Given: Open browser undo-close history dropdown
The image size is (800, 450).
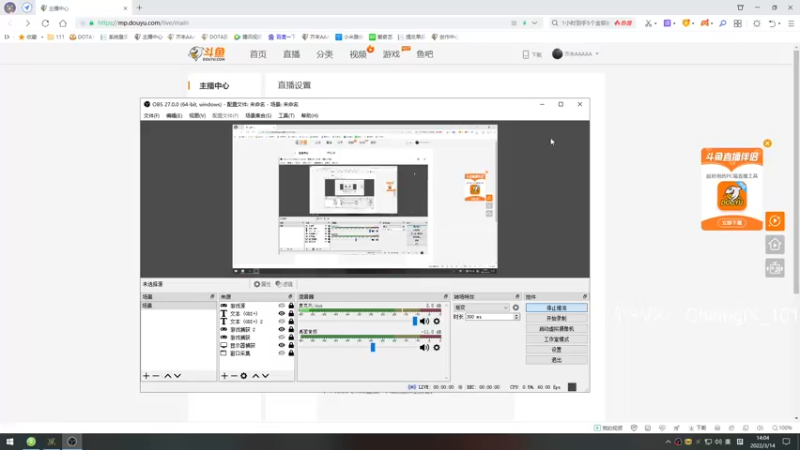Looking at the screenshot, I should pyautogui.click(x=780, y=23).
